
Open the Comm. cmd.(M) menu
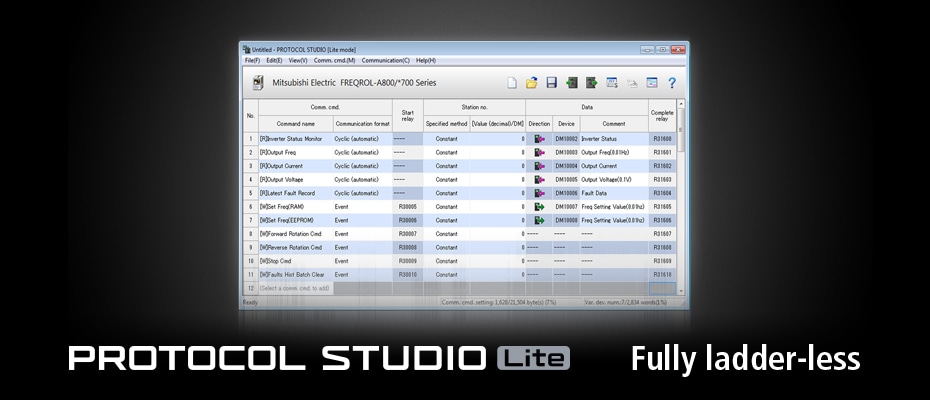[x=335, y=61]
